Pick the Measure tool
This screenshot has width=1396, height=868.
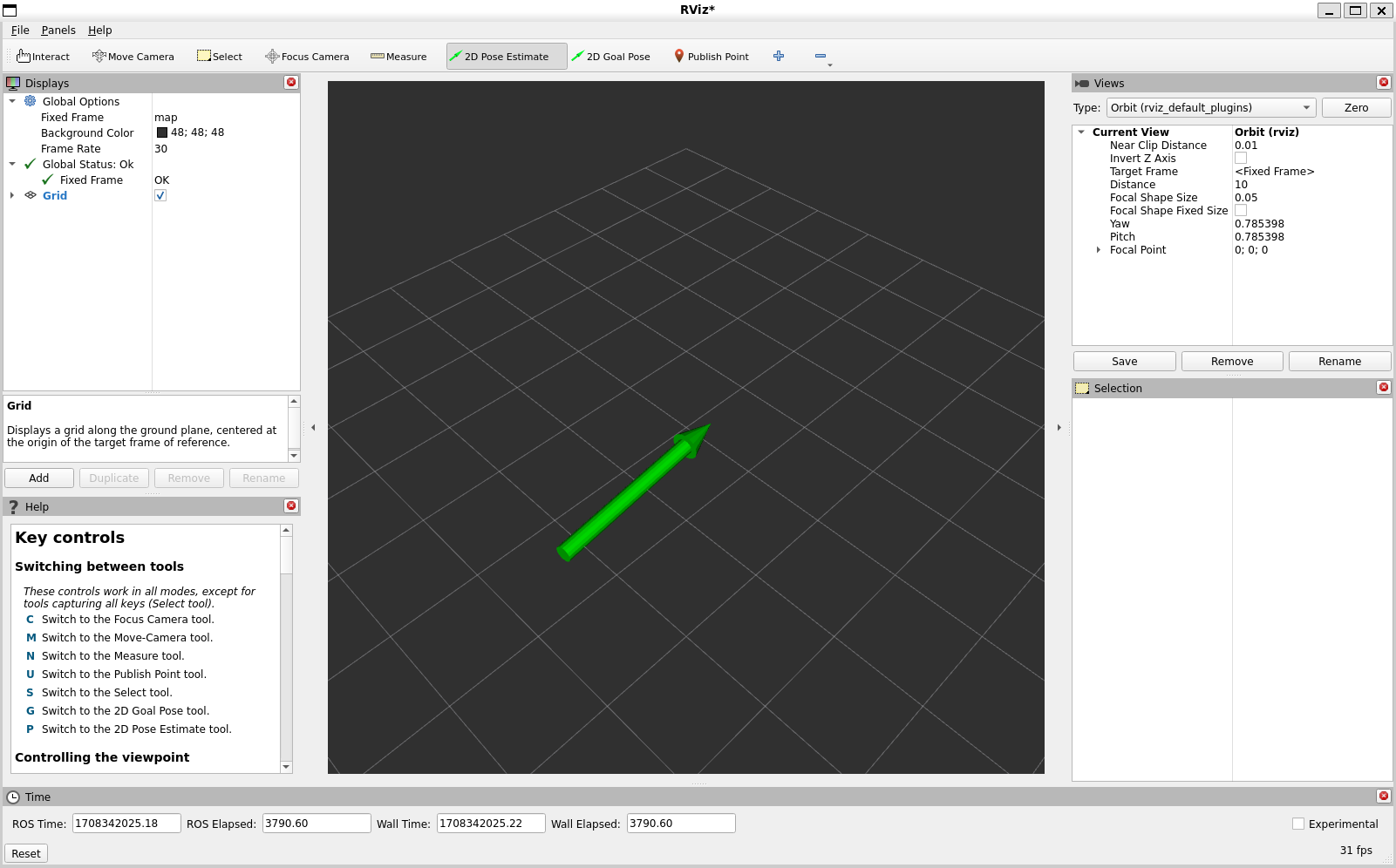point(398,57)
